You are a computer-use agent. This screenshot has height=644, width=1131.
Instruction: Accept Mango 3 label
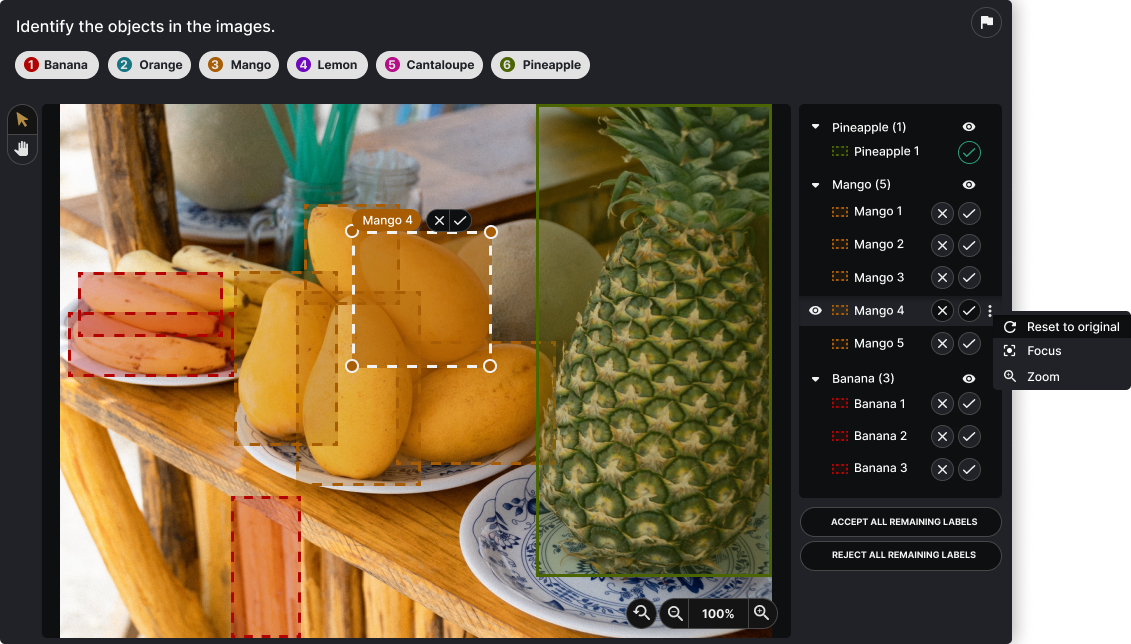pos(969,278)
